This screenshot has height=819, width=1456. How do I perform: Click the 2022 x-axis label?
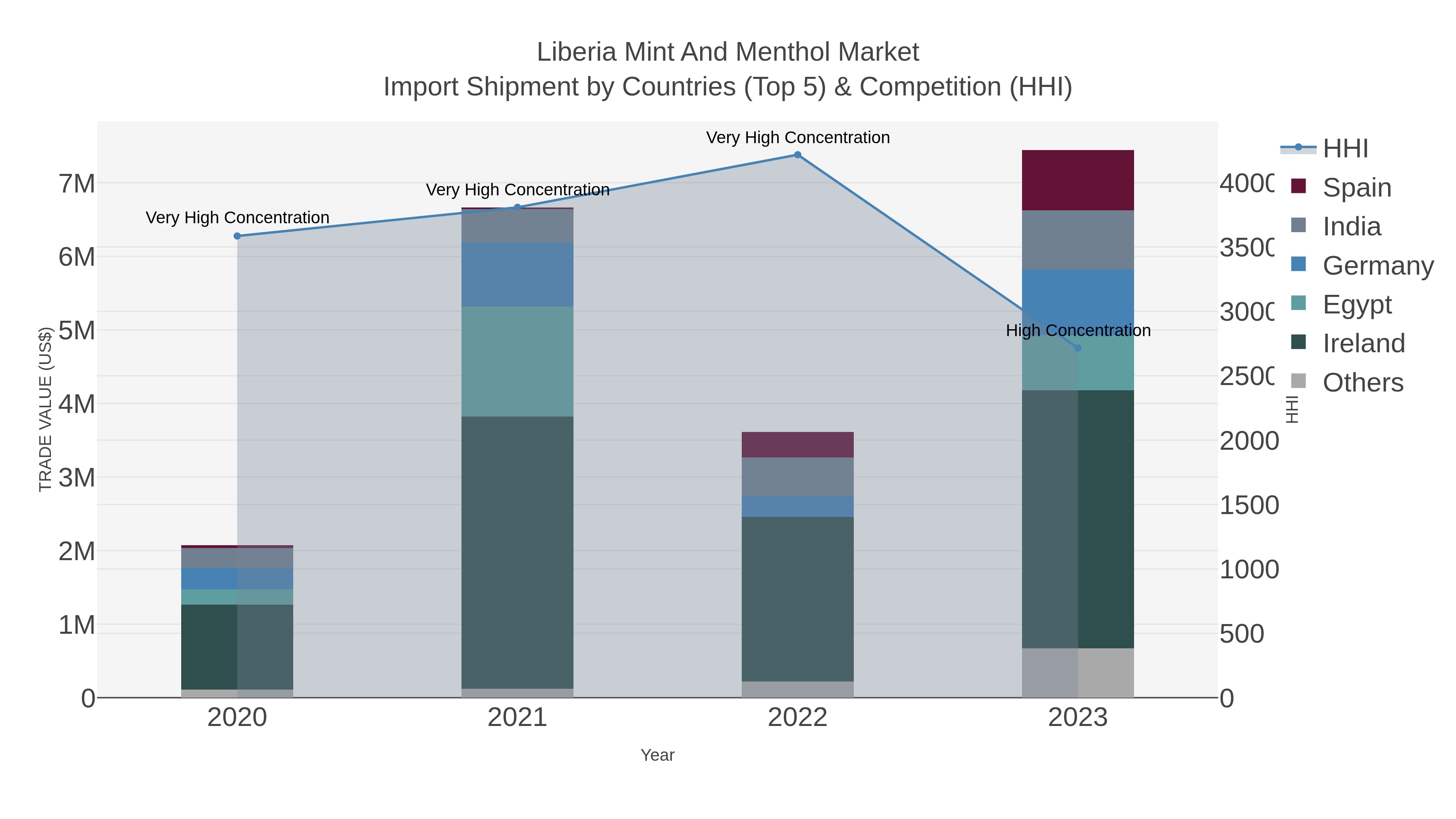[798, 718]
